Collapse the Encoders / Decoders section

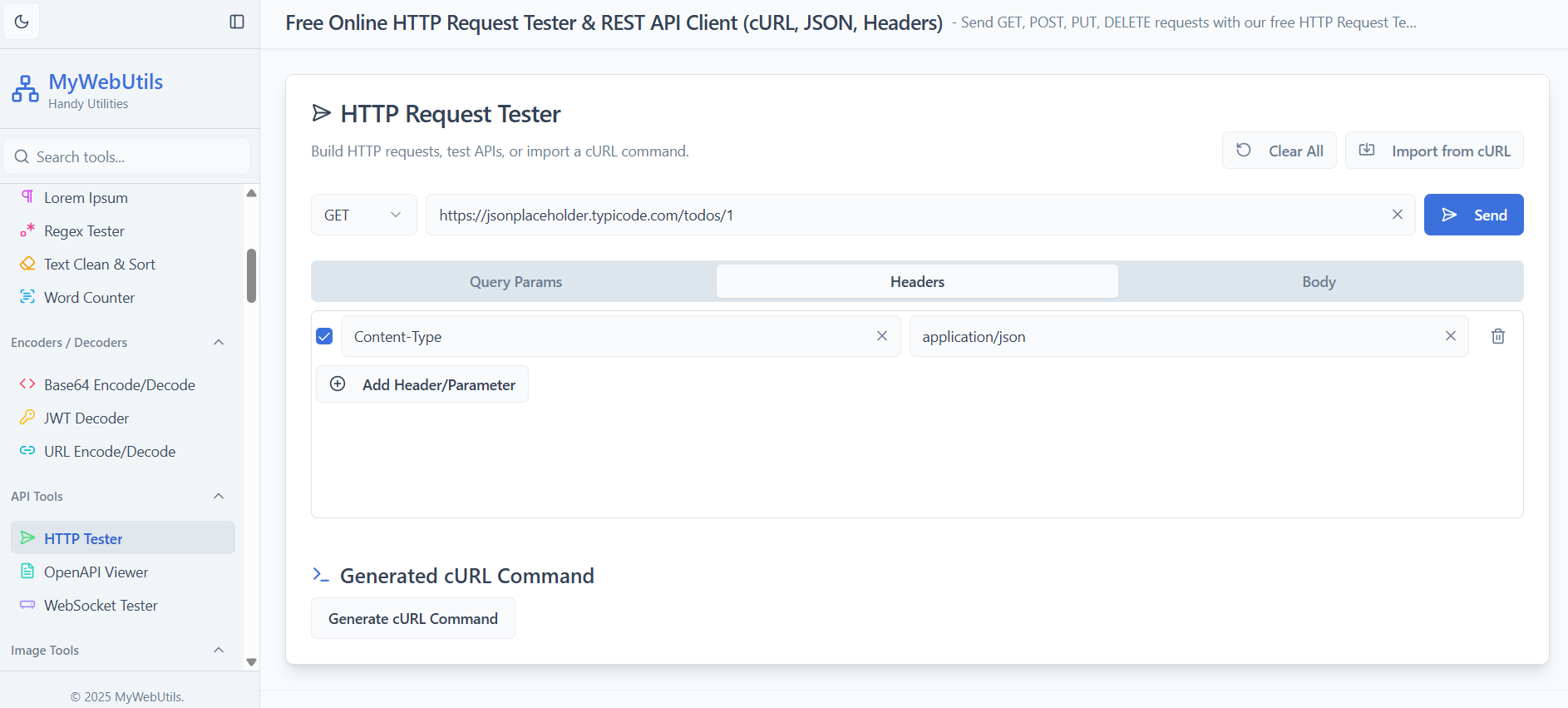(219, 343)
